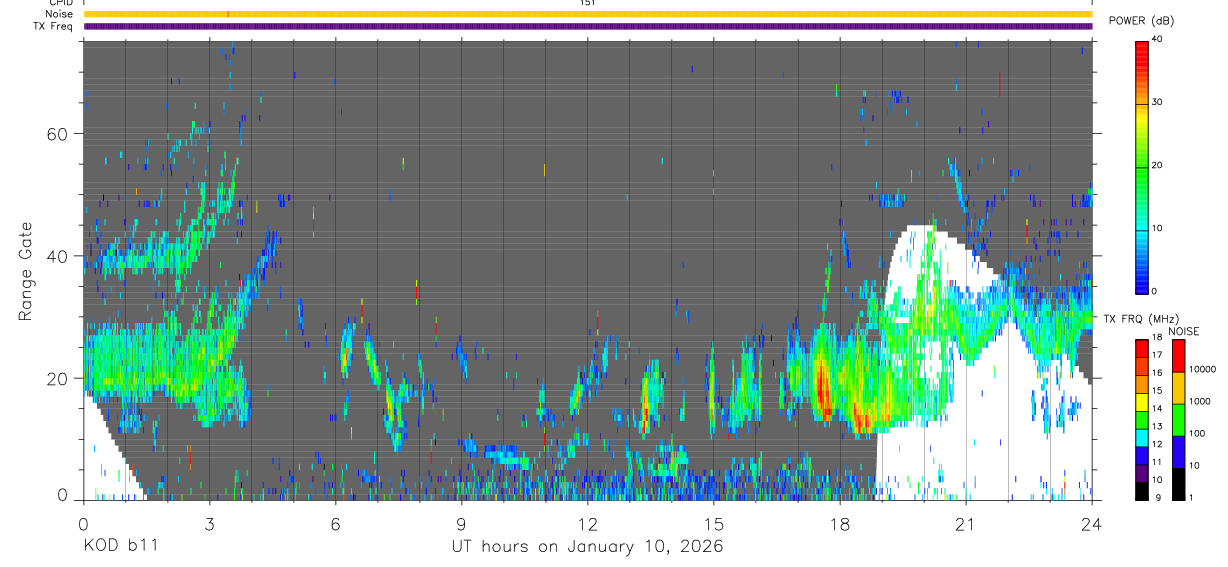Click the '14' tick on the TX FRQ legend
Viewport: 1228px width, 567px height.
point(1157,408)
